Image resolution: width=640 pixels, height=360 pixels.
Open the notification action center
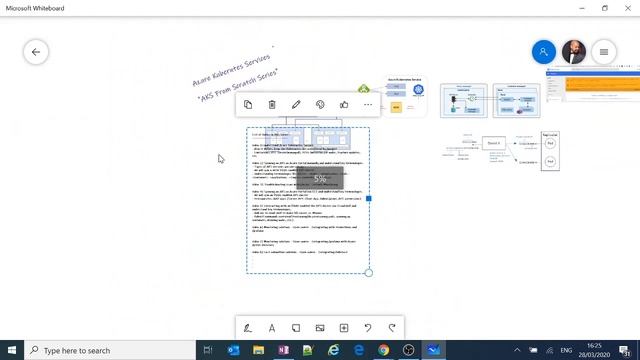(x=625, y=350)
